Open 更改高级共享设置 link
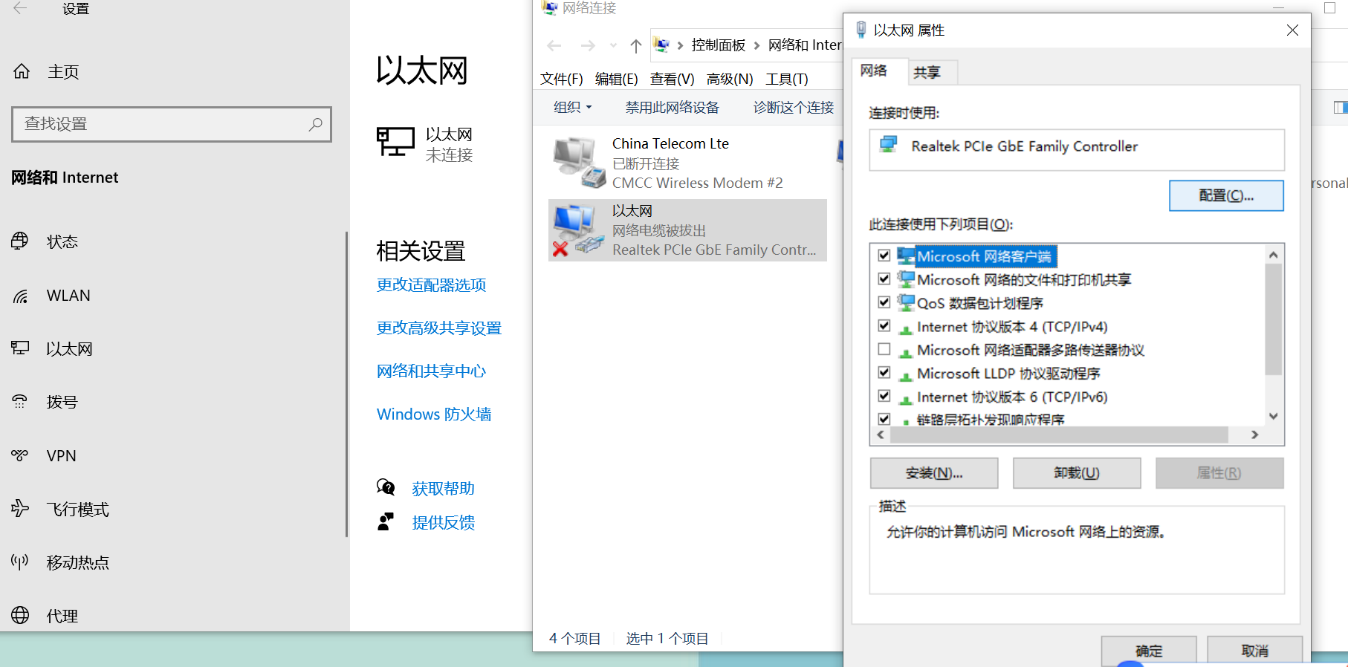Viewport: 1348px width, 667px height. click(x=439, y=328)
